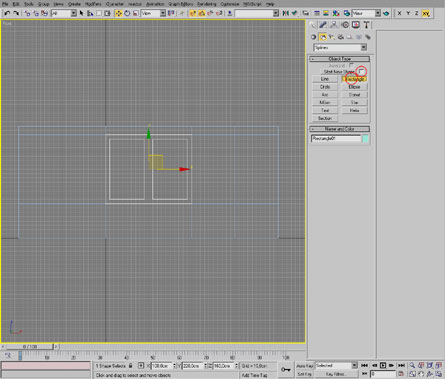Switch to the Modify command panel
This screenshot has height=379, width=445.
pyautogui.click(x=323, y=25)
